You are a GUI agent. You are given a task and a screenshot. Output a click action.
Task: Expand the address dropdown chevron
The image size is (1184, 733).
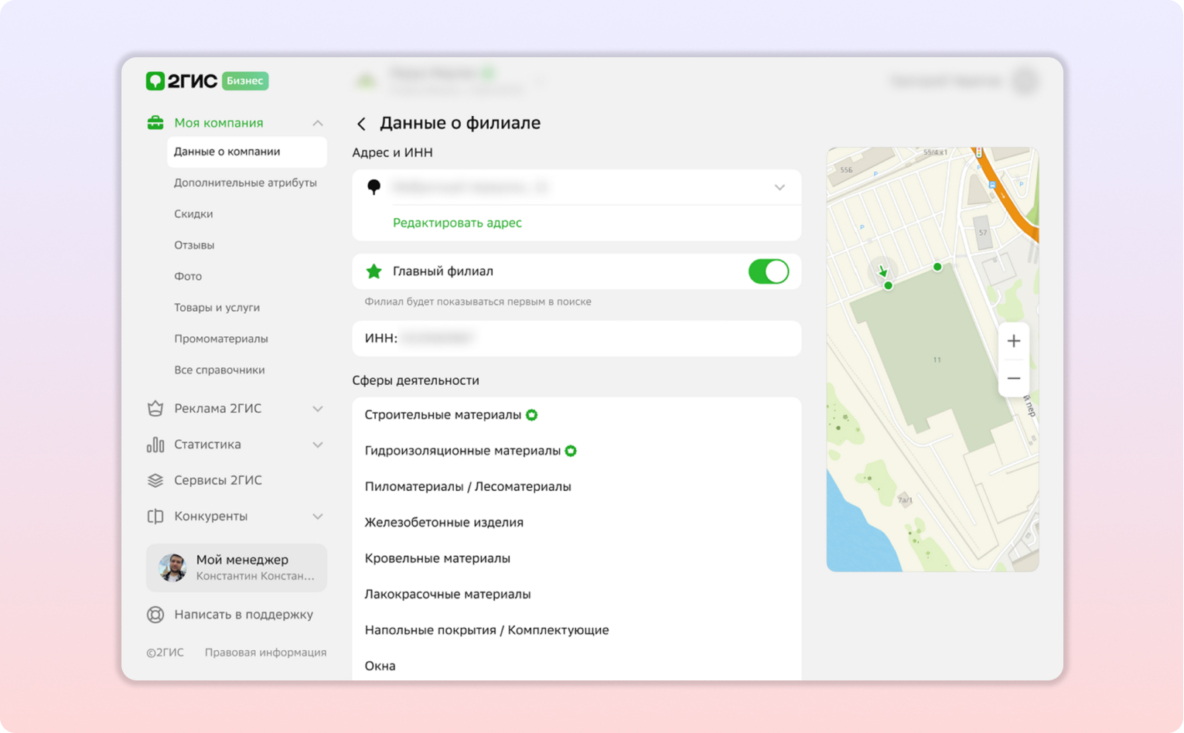[x=779, y=187]
